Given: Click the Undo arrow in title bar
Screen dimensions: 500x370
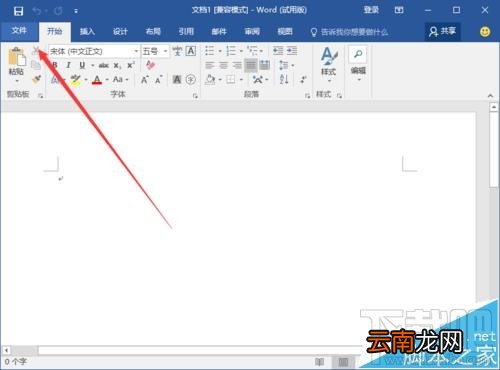Looking at the screenshot, I should point(37,11).
